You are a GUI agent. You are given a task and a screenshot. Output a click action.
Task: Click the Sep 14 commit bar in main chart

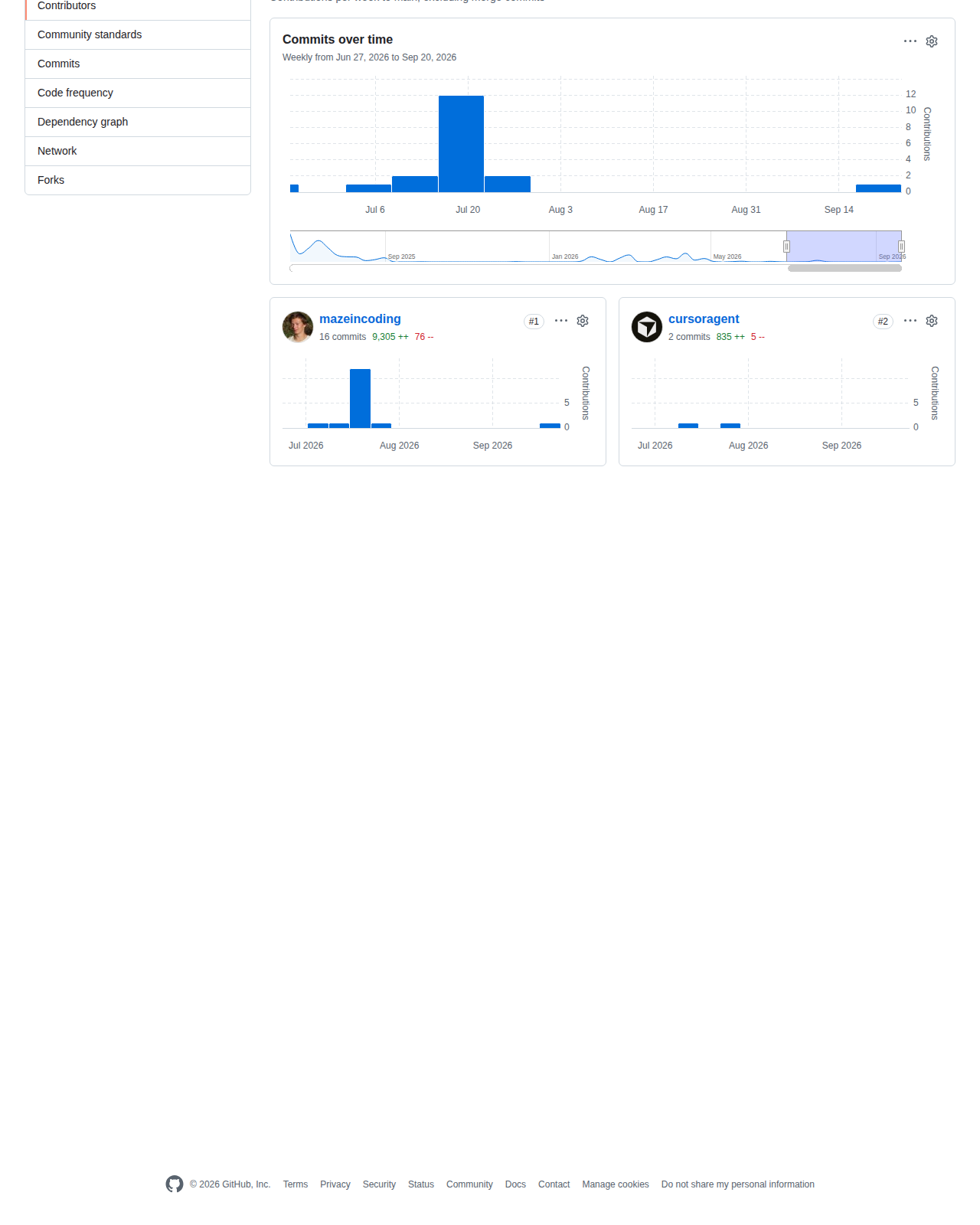tap(878, 188)
